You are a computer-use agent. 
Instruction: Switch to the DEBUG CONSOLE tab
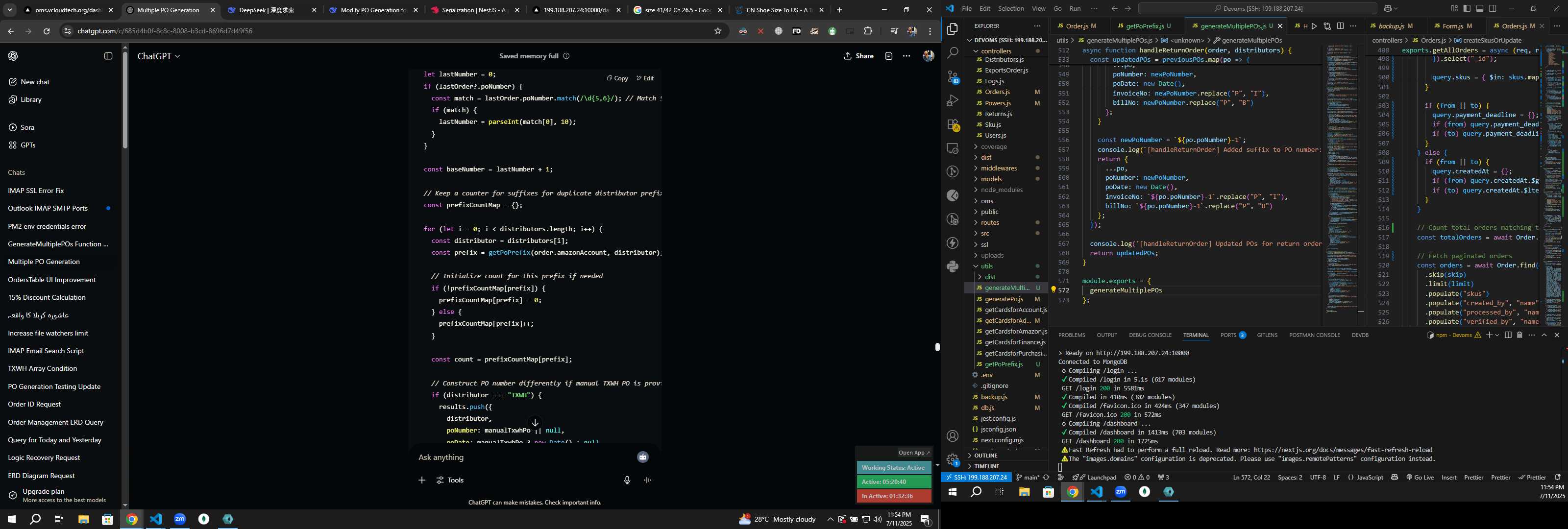(x=1150, y=336)
